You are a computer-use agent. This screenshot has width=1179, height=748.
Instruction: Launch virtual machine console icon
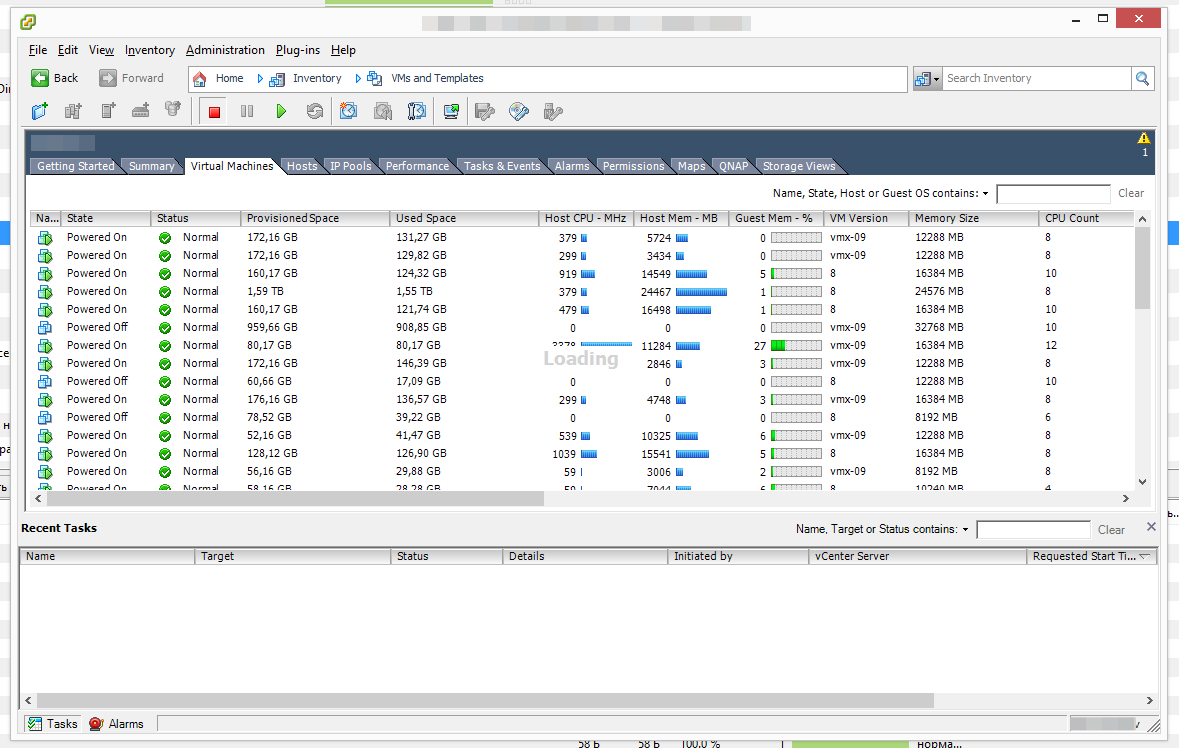(451, 111)
